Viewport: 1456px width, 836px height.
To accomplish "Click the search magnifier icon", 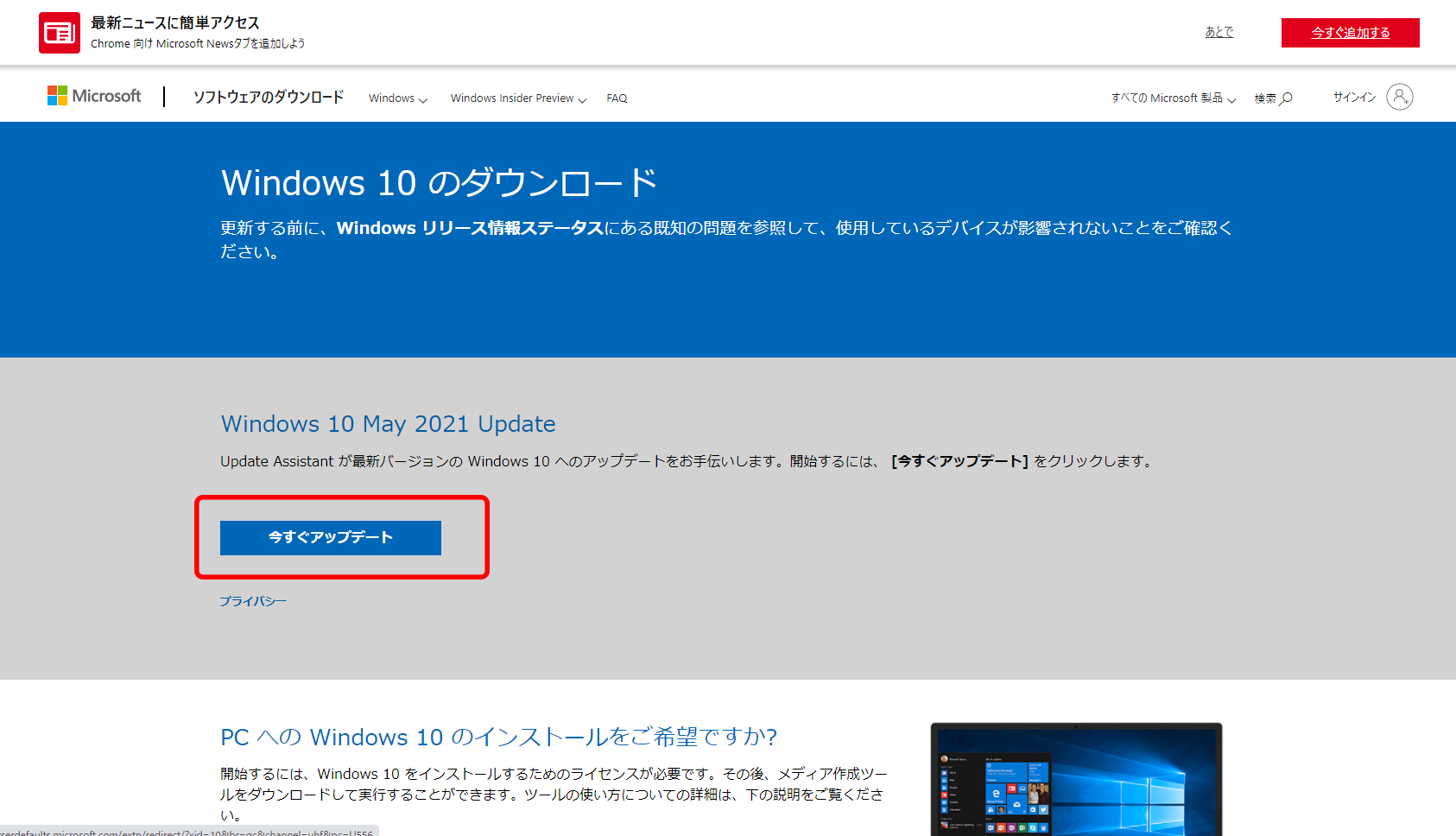I will click(x=1286, y=98).
